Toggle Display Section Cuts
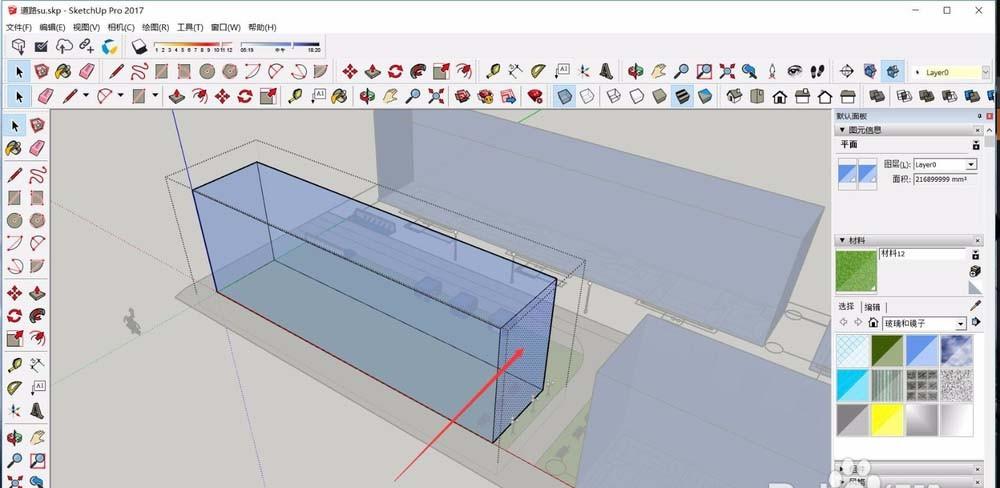 pos(893,71)
